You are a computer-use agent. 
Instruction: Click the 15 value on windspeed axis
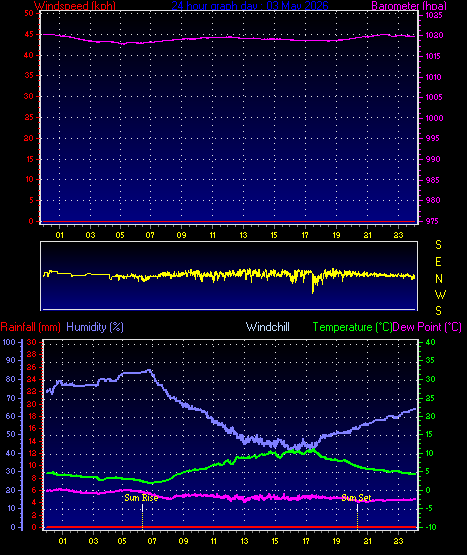pyautogui.click(x=29, y=159)
